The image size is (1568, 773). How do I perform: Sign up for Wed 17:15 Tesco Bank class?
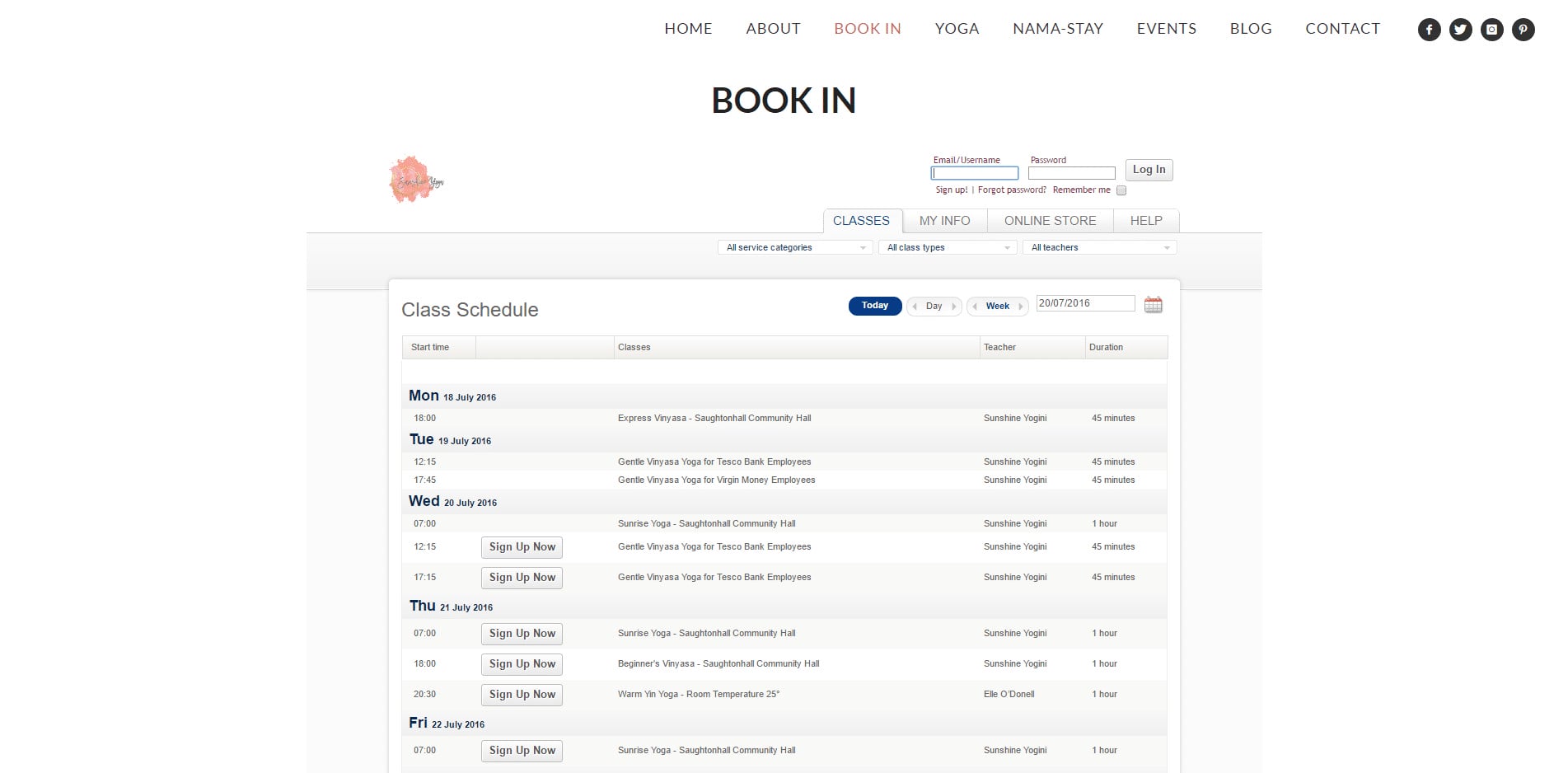point(522,578)
